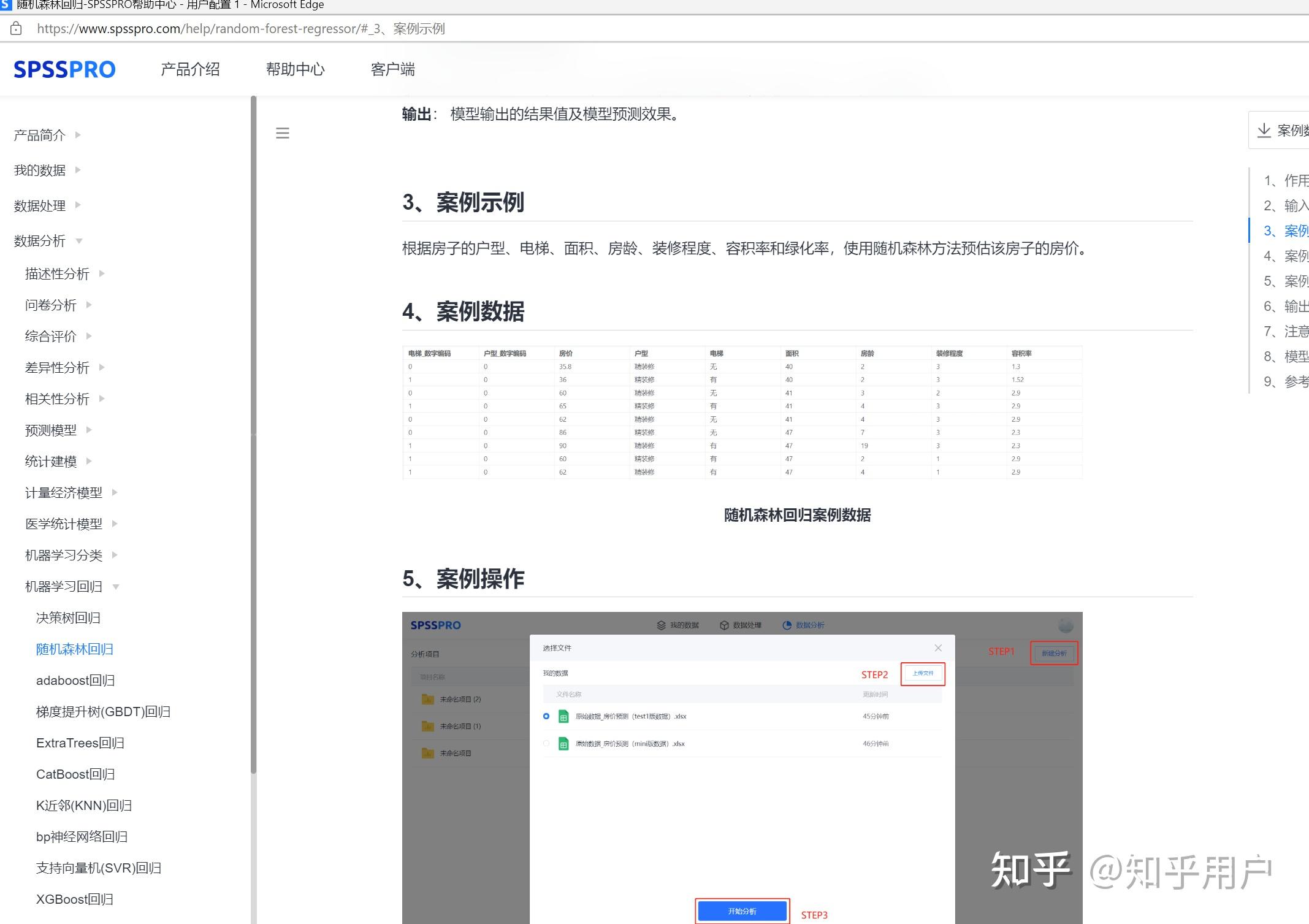
Task: Click the site lock icon in address bar
Action: (x=17, y=29)
